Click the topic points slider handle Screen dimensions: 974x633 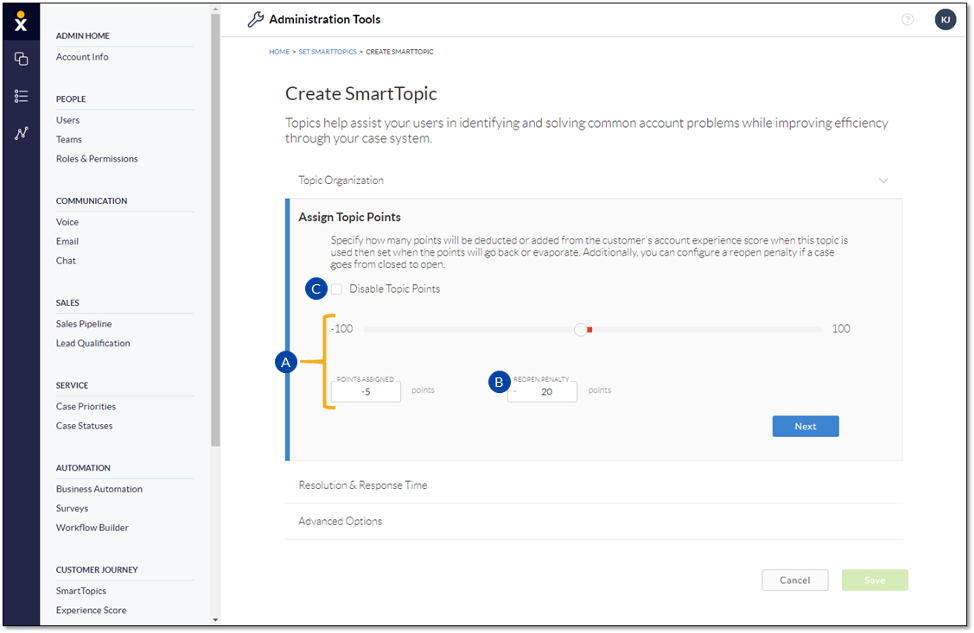point(580,329)
